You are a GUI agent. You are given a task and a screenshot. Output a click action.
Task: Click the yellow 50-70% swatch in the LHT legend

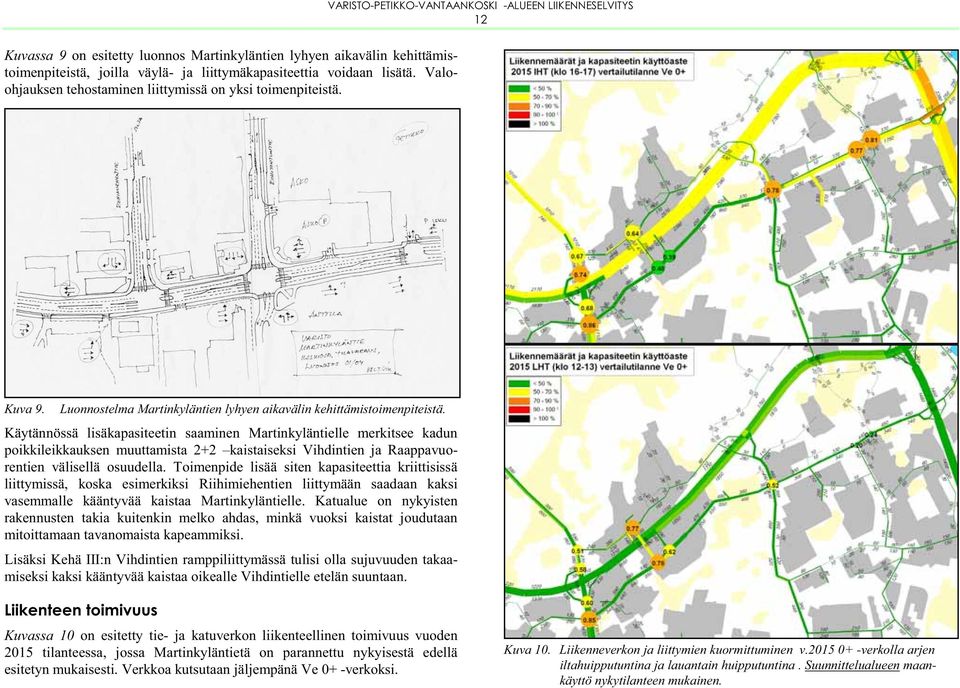point(519,392)
